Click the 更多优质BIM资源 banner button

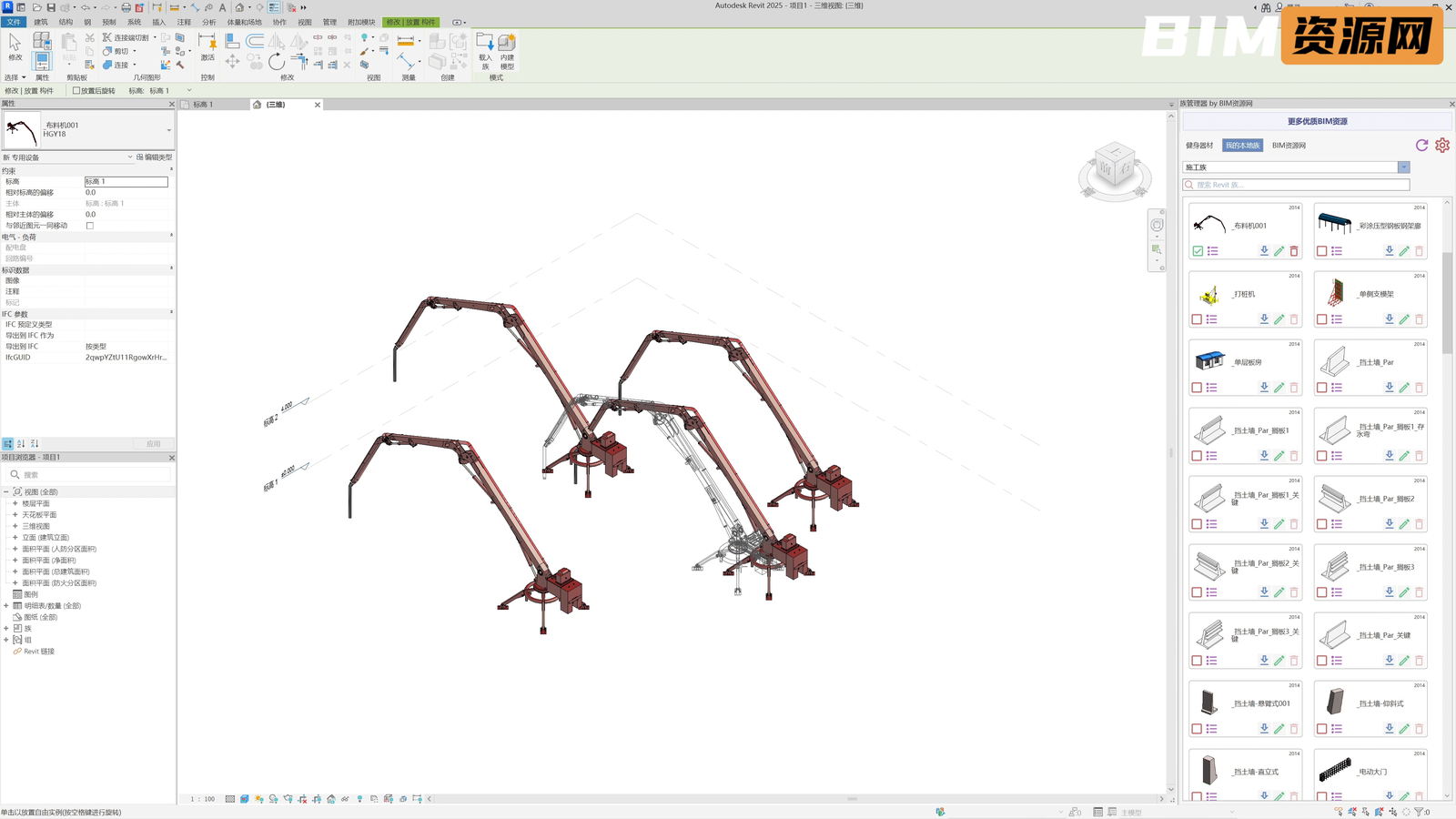point(1317,121)
